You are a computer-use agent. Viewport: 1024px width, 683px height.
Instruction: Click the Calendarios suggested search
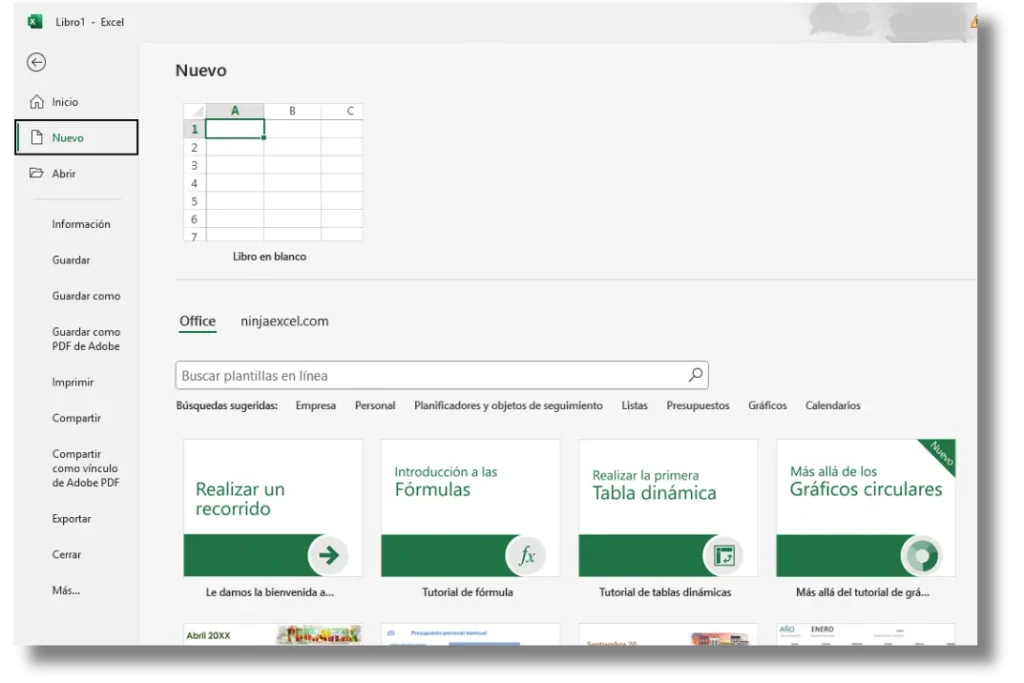click(x=833, y=405)
